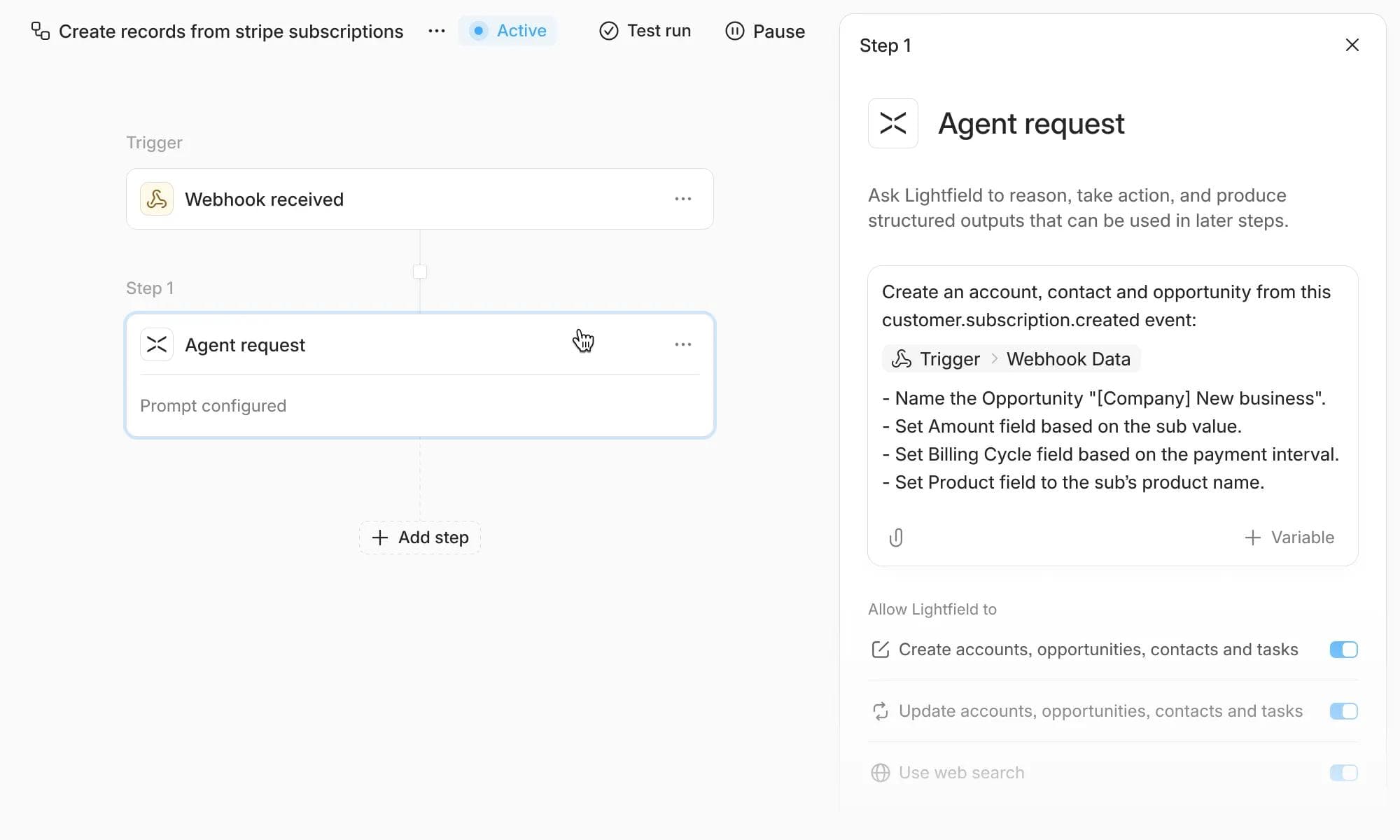Click the webhook icon in trigger card
The height and width of the screenshot is (840, 1400).
[157, 199]
